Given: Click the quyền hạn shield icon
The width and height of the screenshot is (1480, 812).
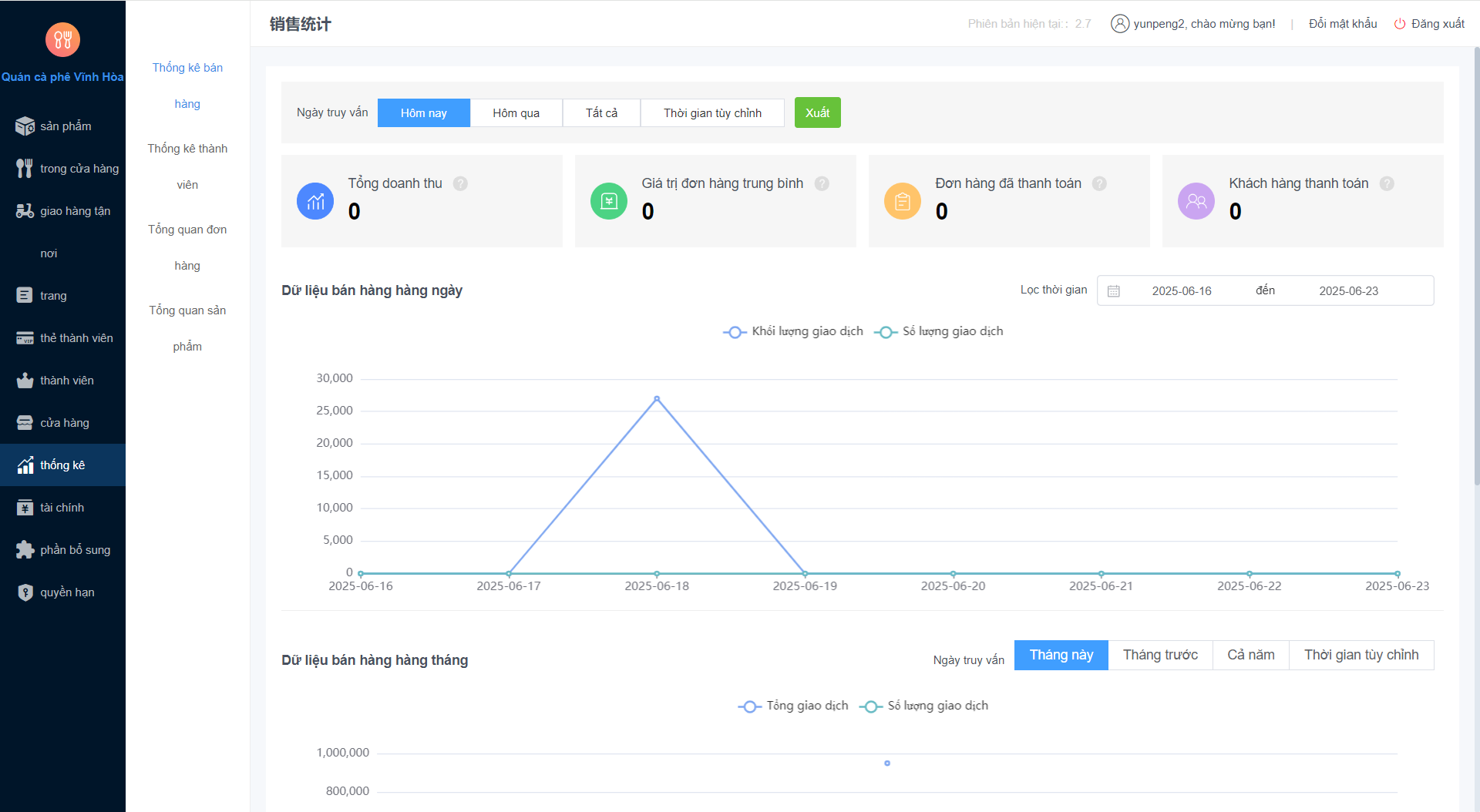Looking at the screenshot, I should tap(25, 592).
